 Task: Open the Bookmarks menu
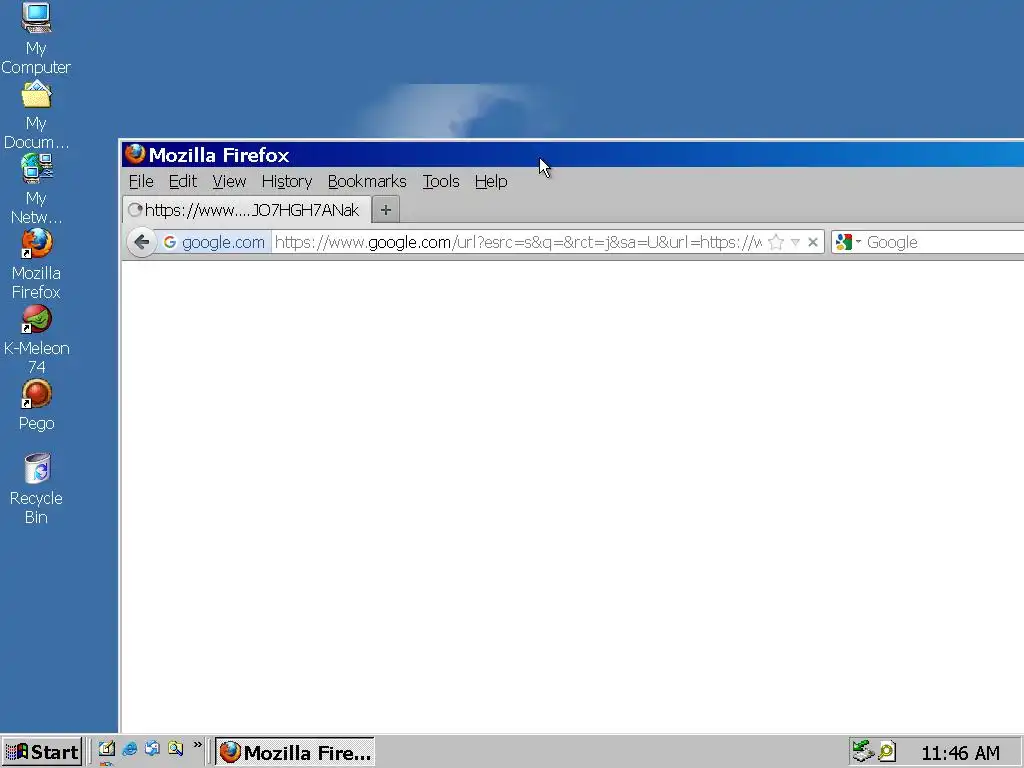pyautogui.click(x=367, y=181)
